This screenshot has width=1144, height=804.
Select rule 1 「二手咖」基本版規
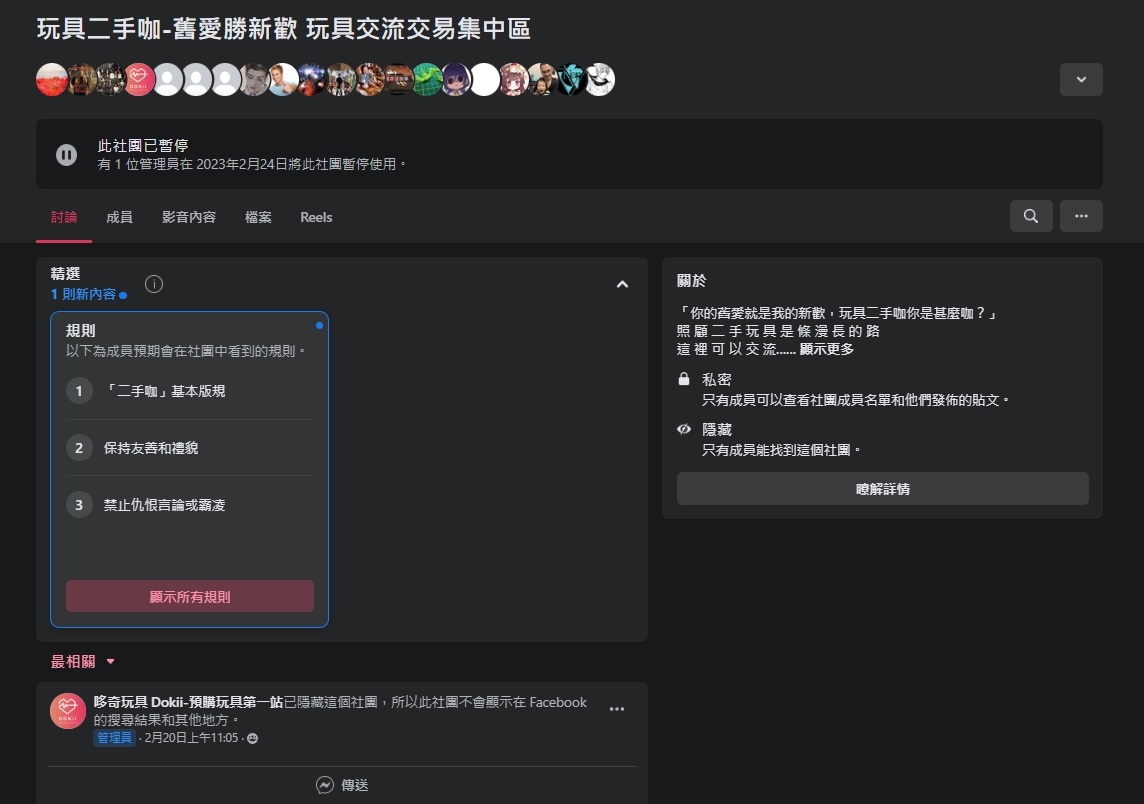pos(190,391)
